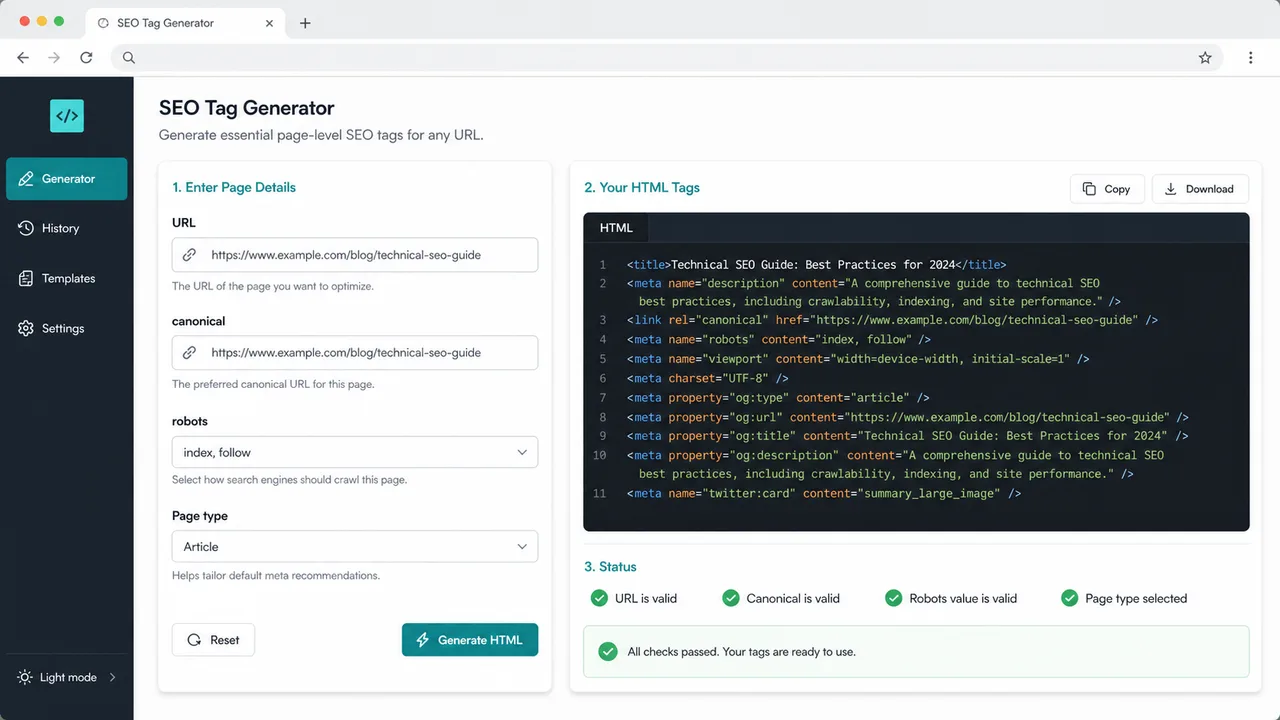Open the History sidebar section
This screenshot has width=1280, height=720.
click(67, 228)
